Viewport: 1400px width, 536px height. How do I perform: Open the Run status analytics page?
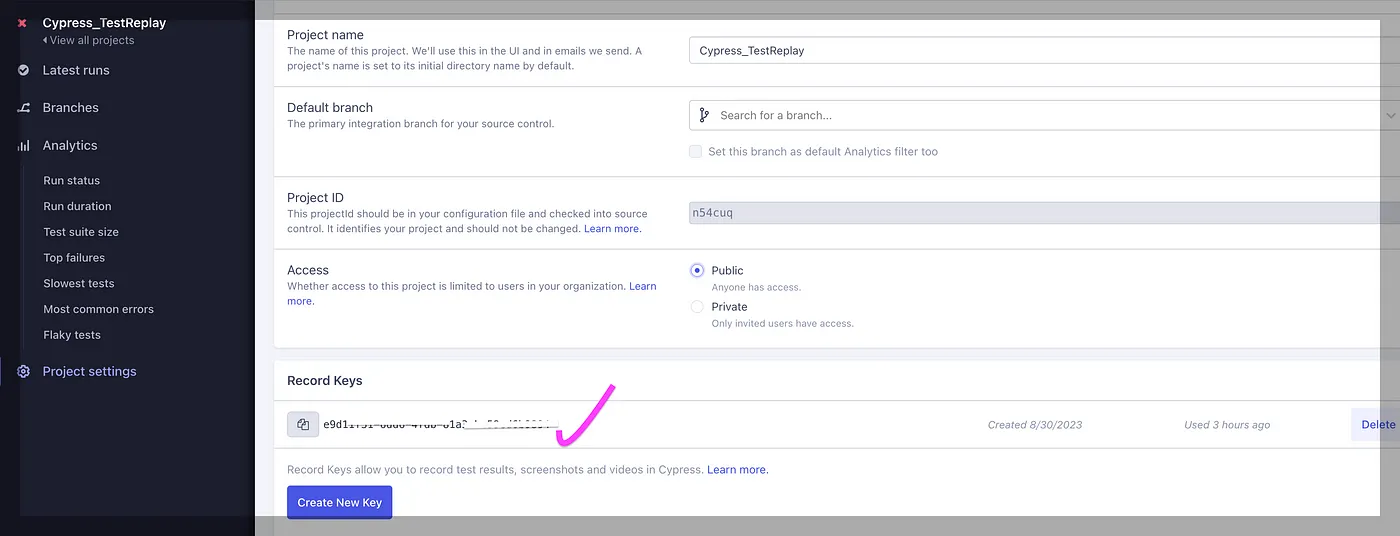[71, 180]
